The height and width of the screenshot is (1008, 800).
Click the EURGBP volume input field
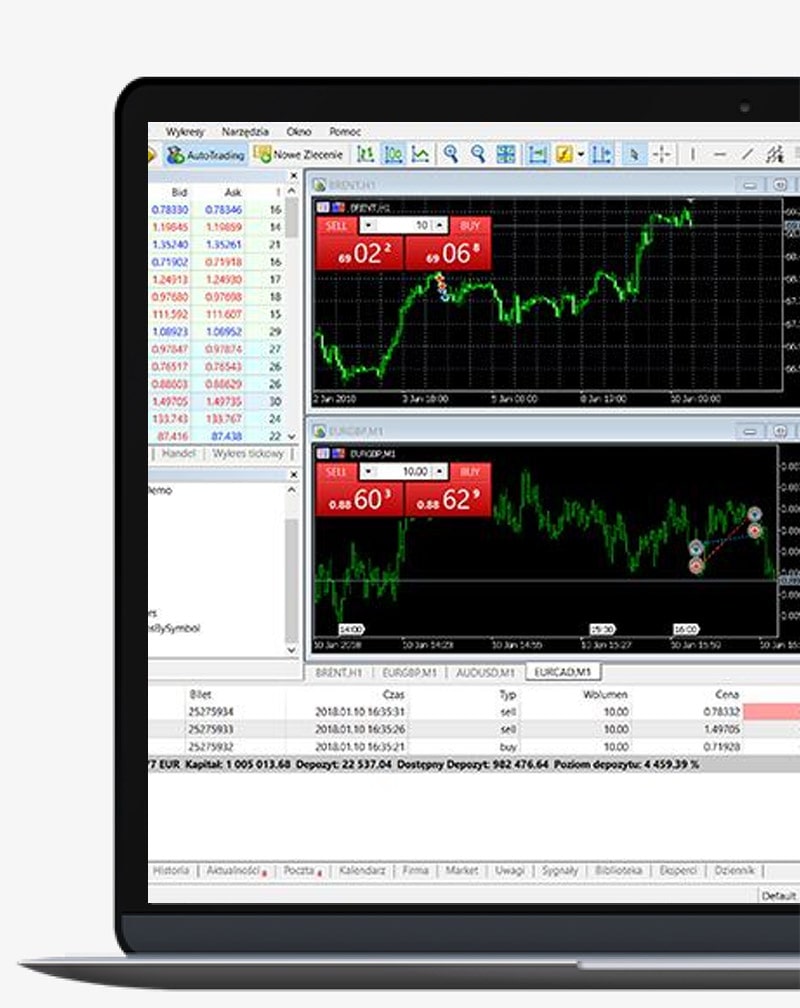(x=405, y=471)
